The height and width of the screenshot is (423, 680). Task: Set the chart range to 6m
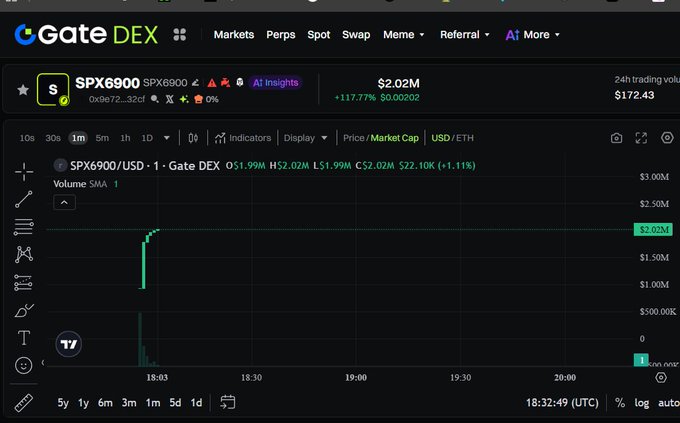105,403
